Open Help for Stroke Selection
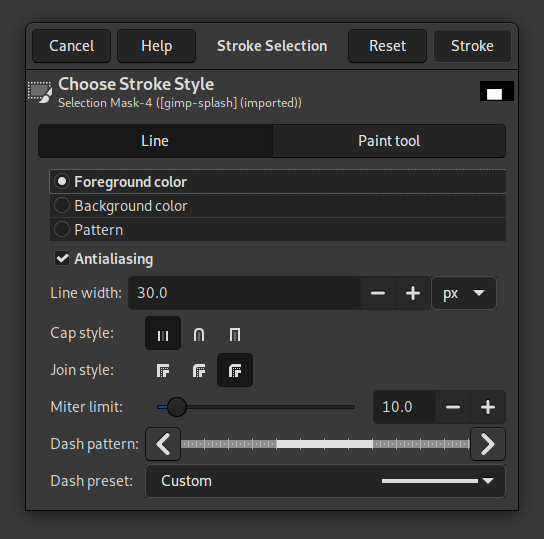The width and height of the screenshot is (544, 539). [x=156, y=46]
